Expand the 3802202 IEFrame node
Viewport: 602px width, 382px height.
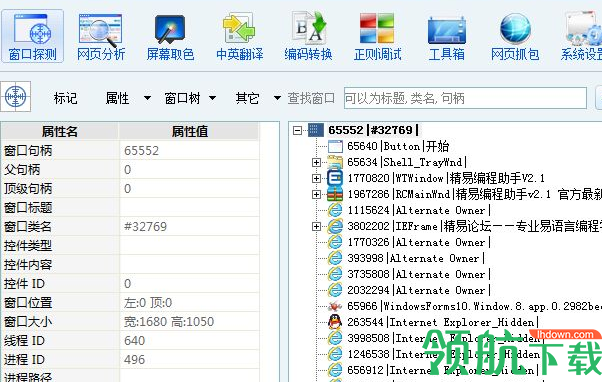[316, 227]
